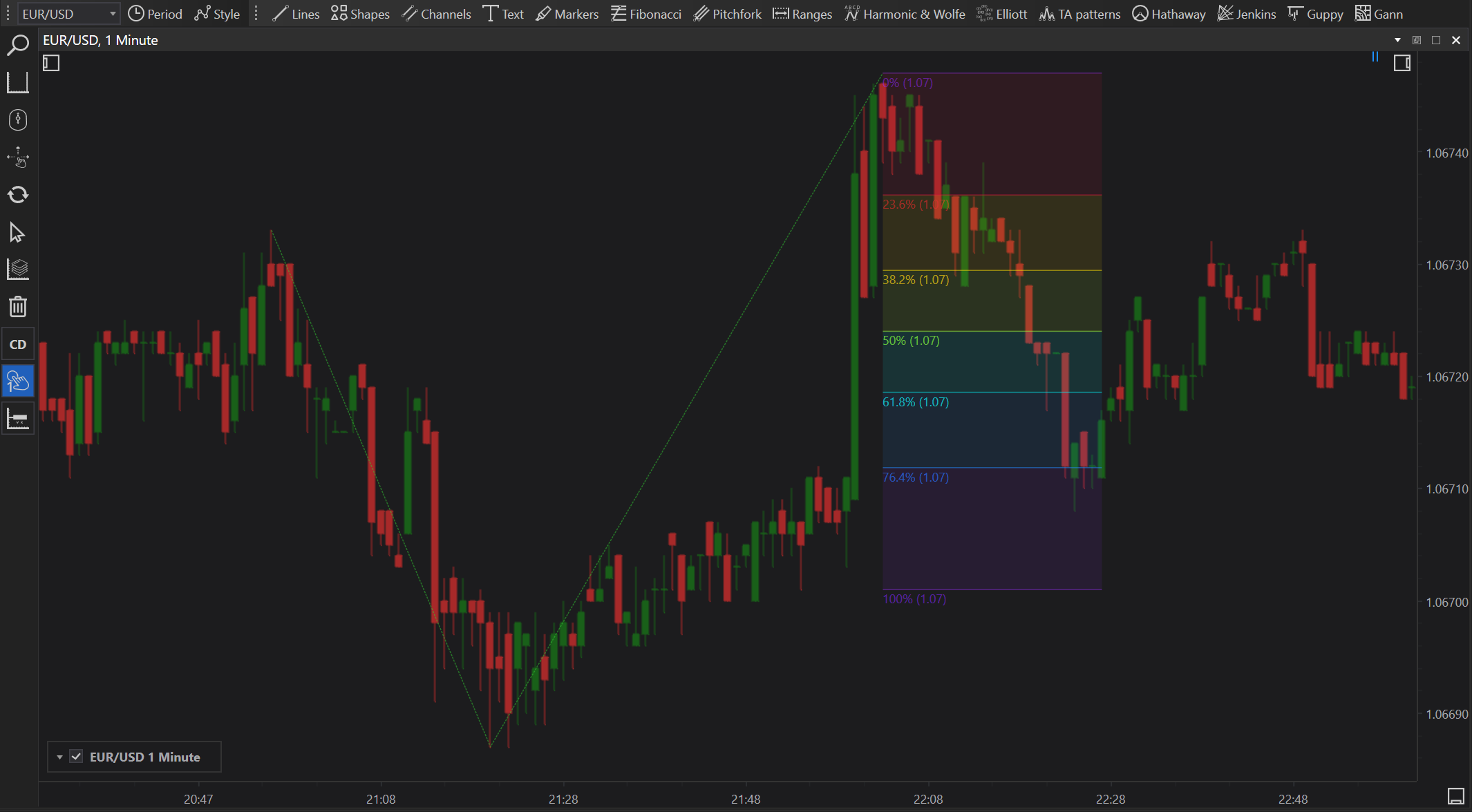1472x812 pixels.
Task: Uncheck the EUR/USD 1 Minute checkbox
Action: 76,757
